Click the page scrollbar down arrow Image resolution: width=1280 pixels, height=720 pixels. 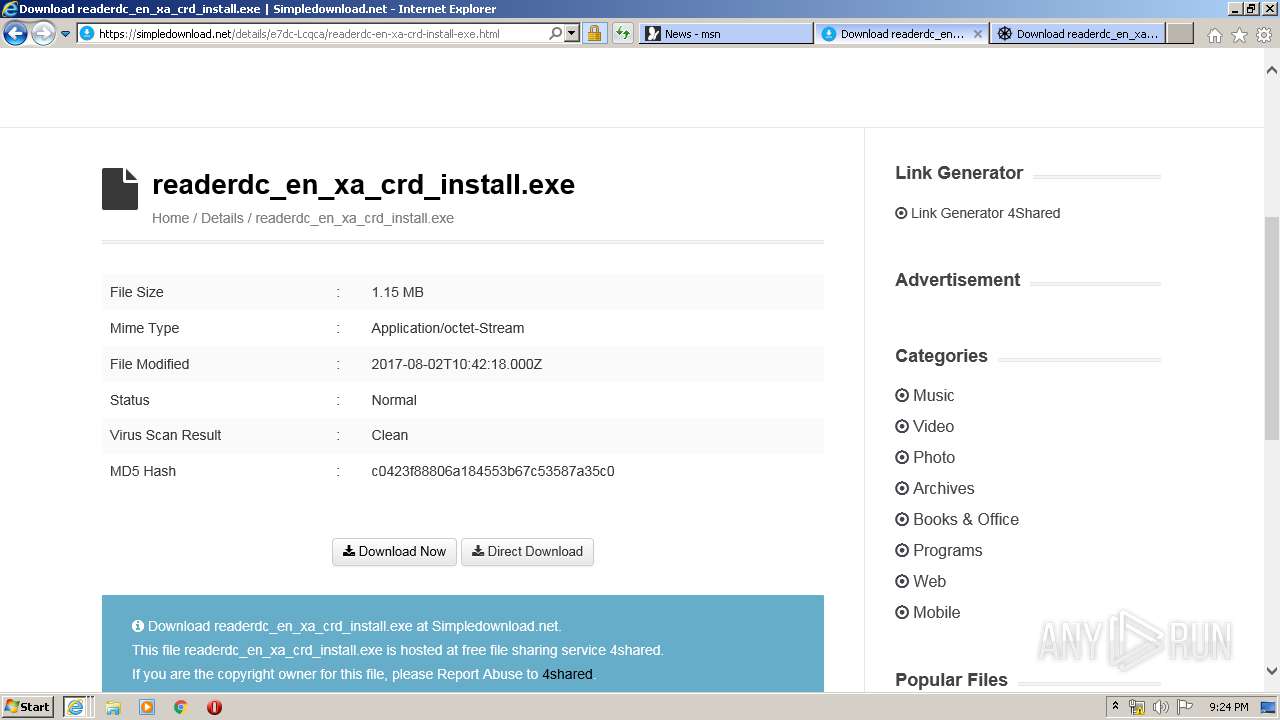point(1272,671)
